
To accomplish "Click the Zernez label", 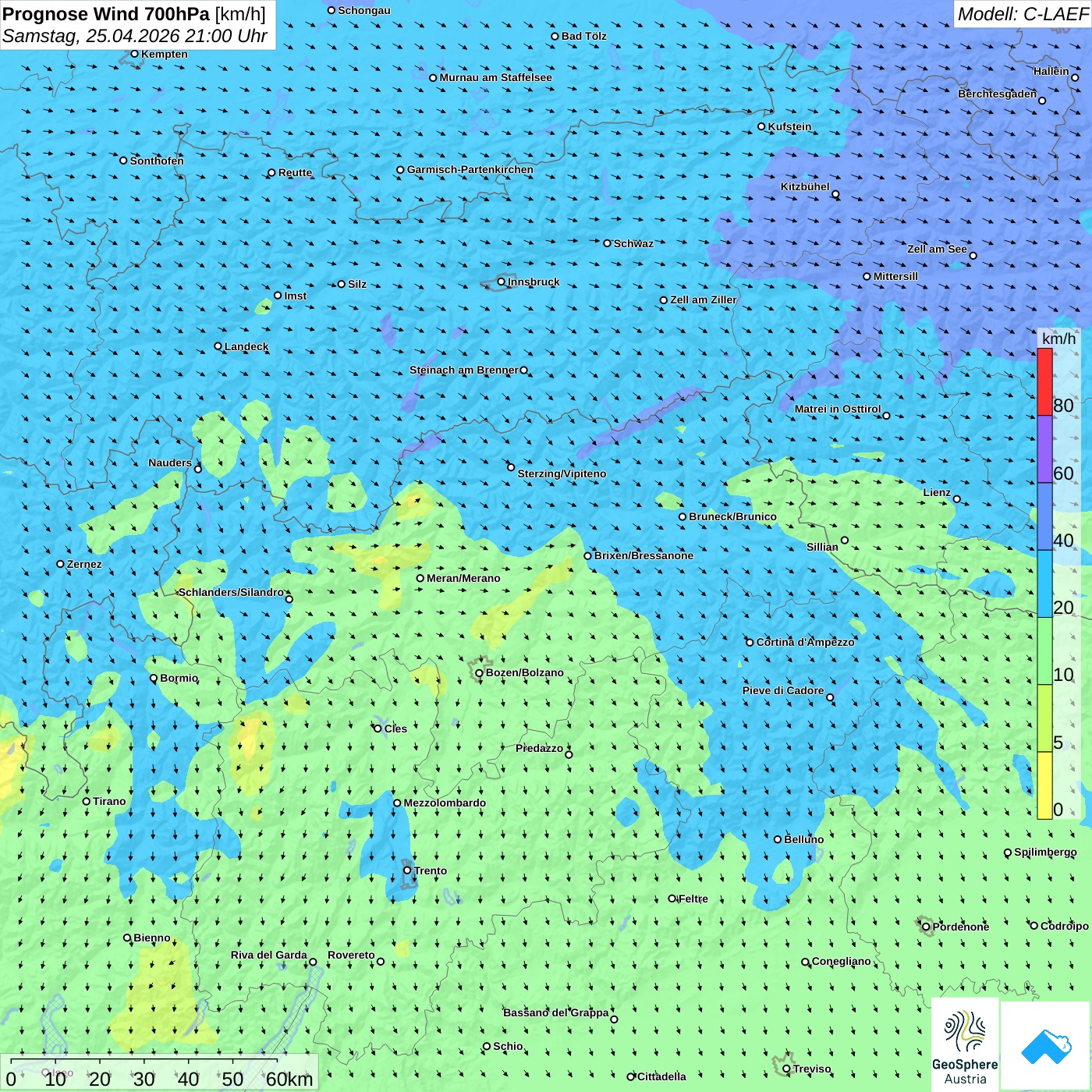I will [x=84, y=564].
